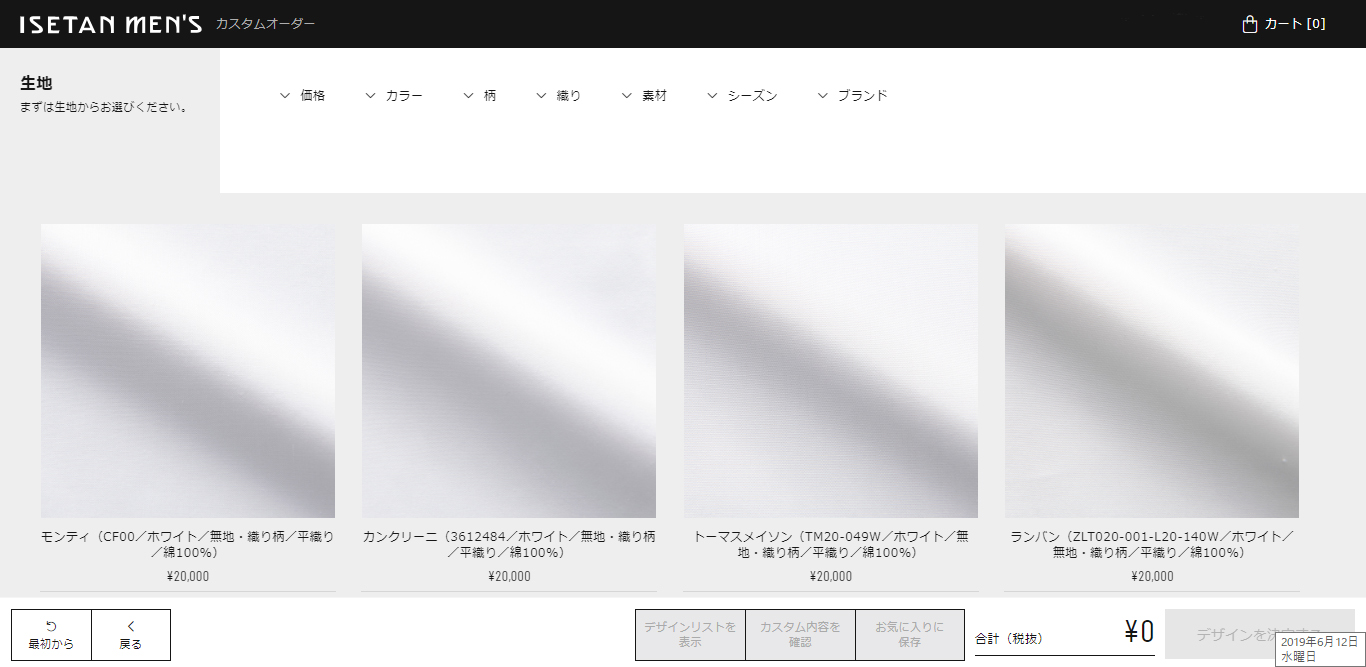
Task: Expand the カラー color filter
Action: click(394, 96)
